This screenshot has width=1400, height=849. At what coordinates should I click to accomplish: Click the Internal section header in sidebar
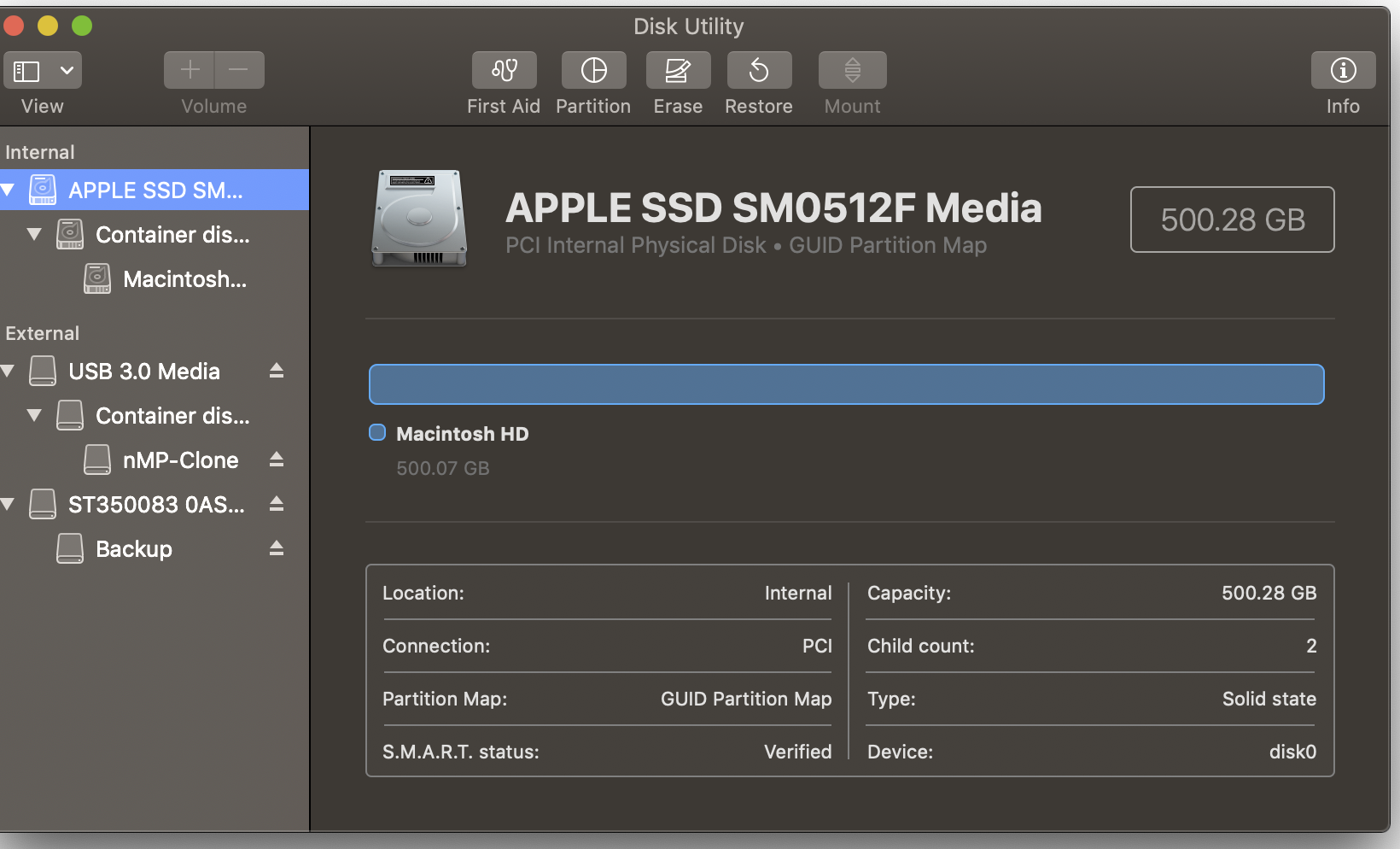point(40,152)
